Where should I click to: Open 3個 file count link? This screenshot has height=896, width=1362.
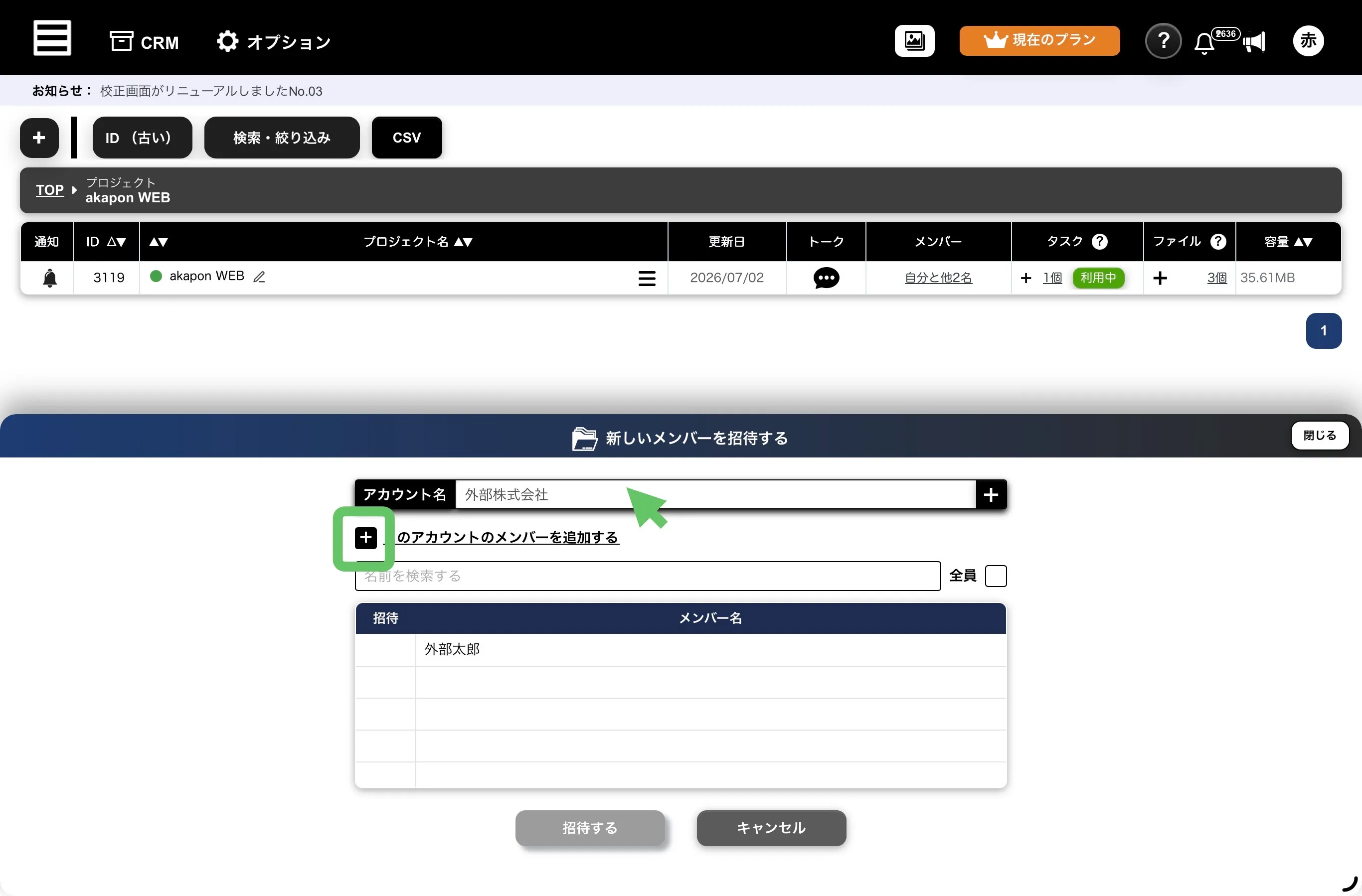(x=1216, y=278)
